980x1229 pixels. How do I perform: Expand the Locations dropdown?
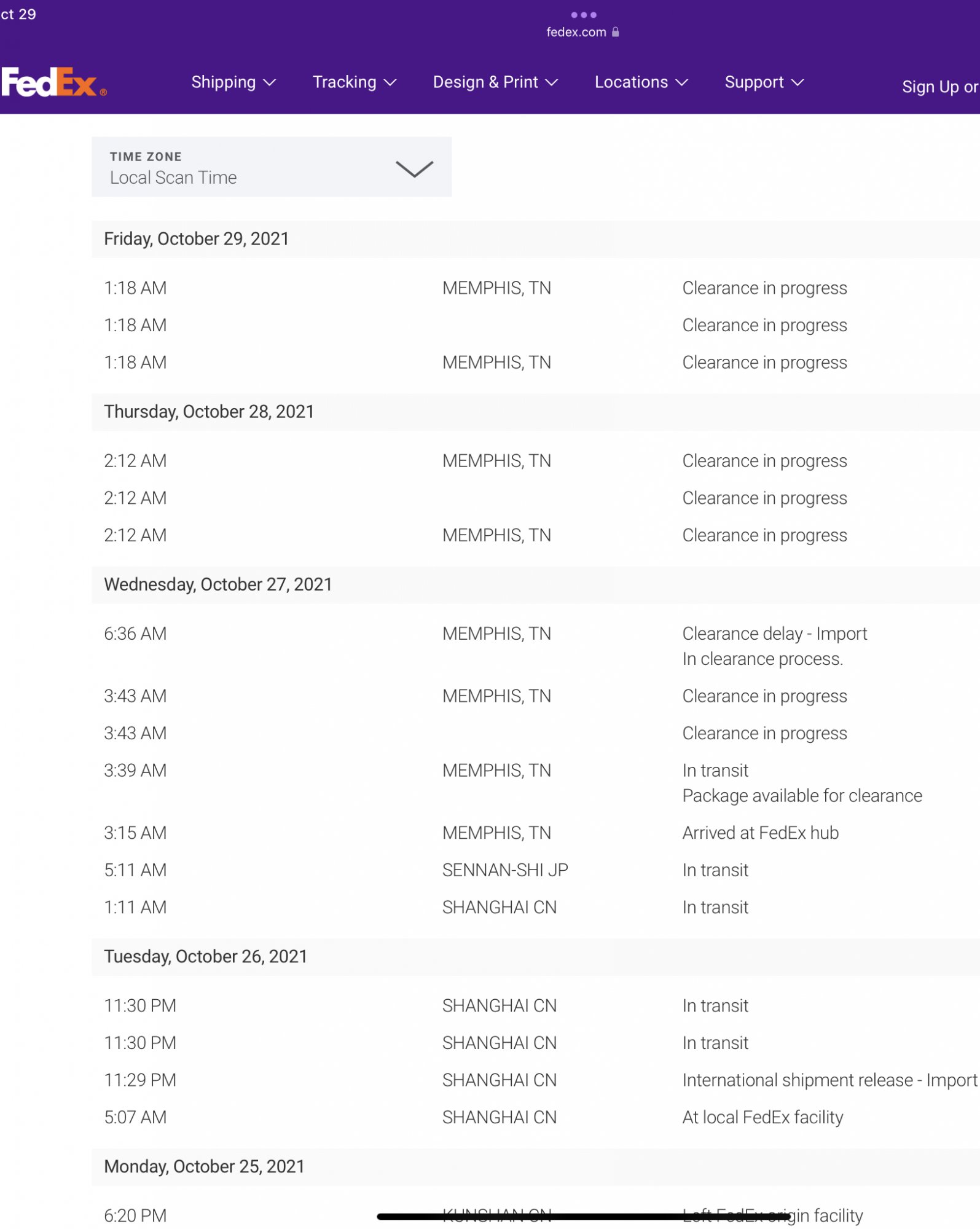point(640,82)
